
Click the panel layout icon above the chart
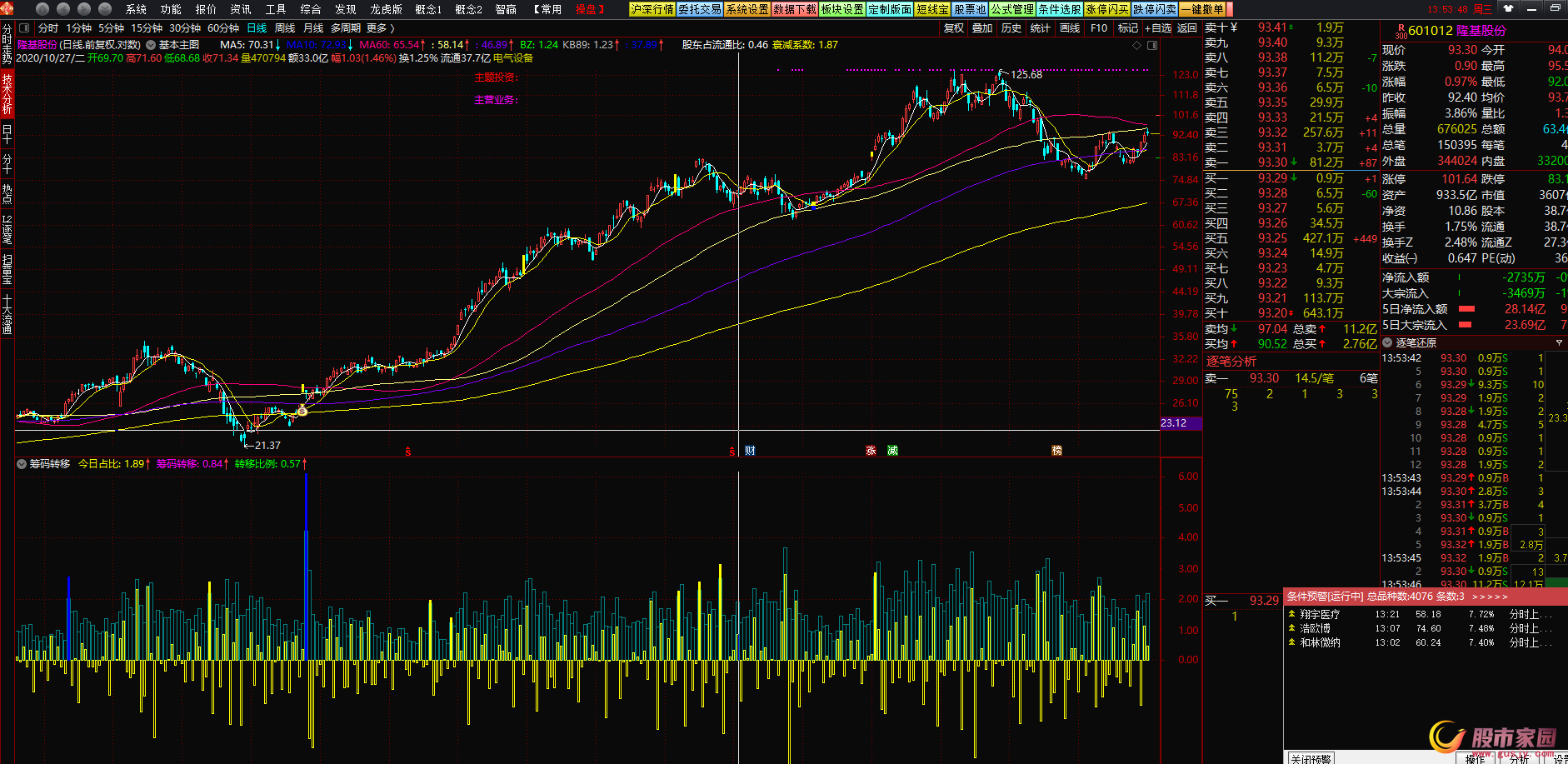point(1152,45)
